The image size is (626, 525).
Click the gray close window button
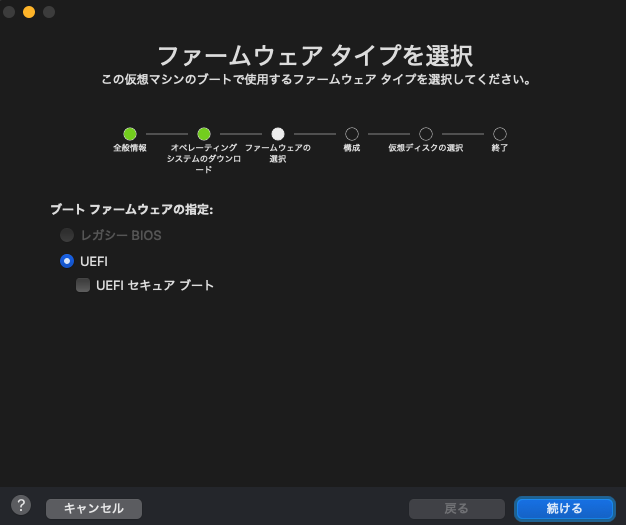[x=9, y=12]
